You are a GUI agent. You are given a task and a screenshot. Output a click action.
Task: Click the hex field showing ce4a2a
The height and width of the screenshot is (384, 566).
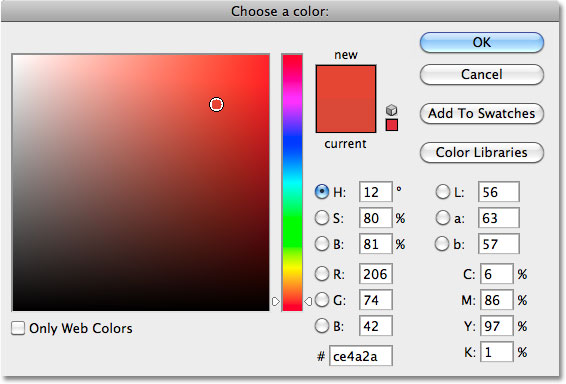point(361,356)
